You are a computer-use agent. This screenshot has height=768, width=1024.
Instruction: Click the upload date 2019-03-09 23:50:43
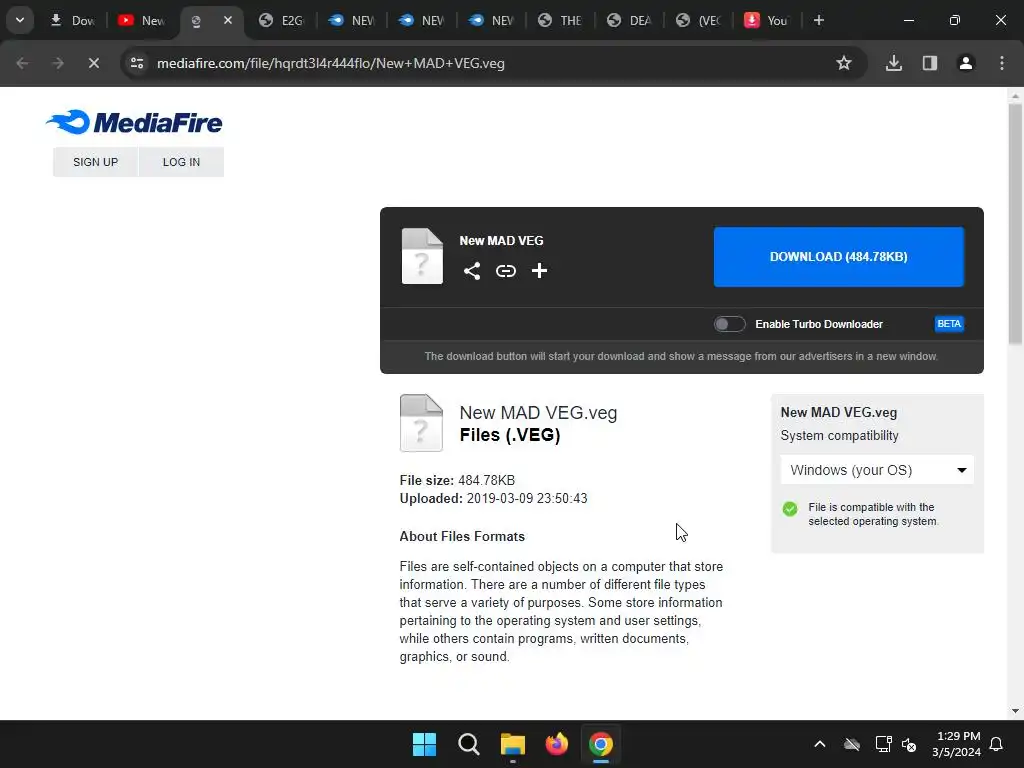[527, 498]
